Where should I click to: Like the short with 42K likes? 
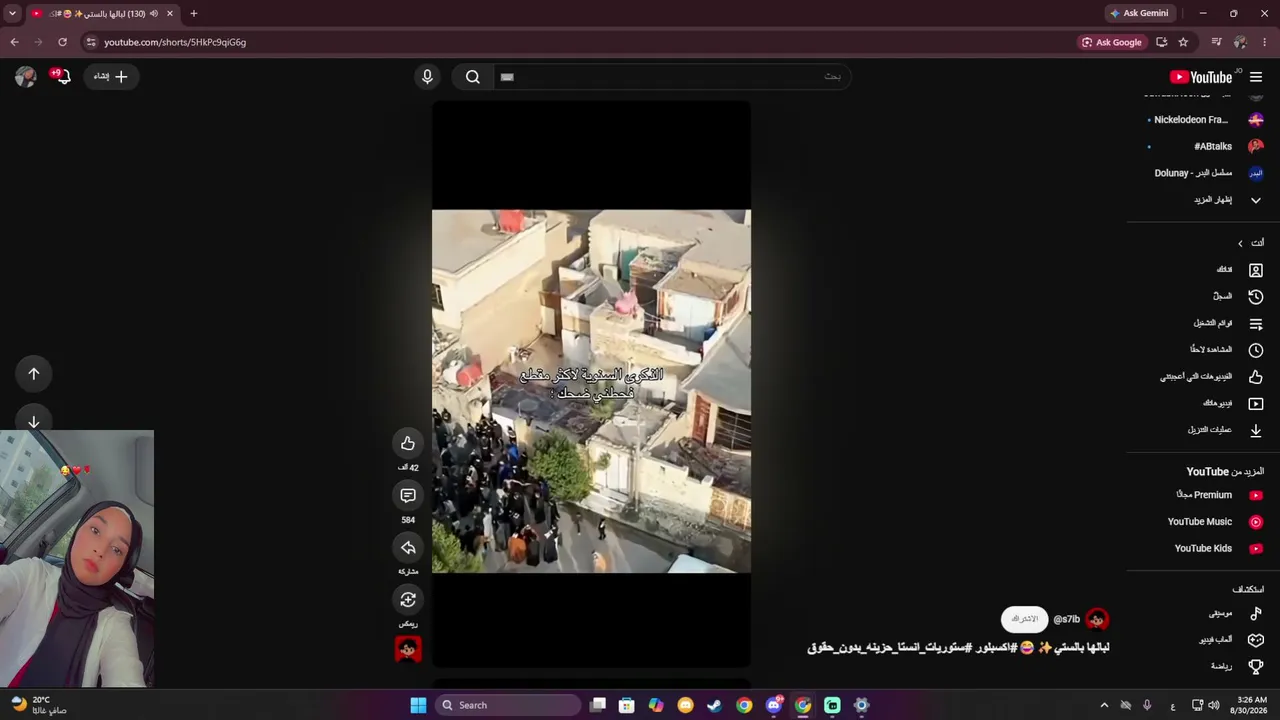pos(408,443)
